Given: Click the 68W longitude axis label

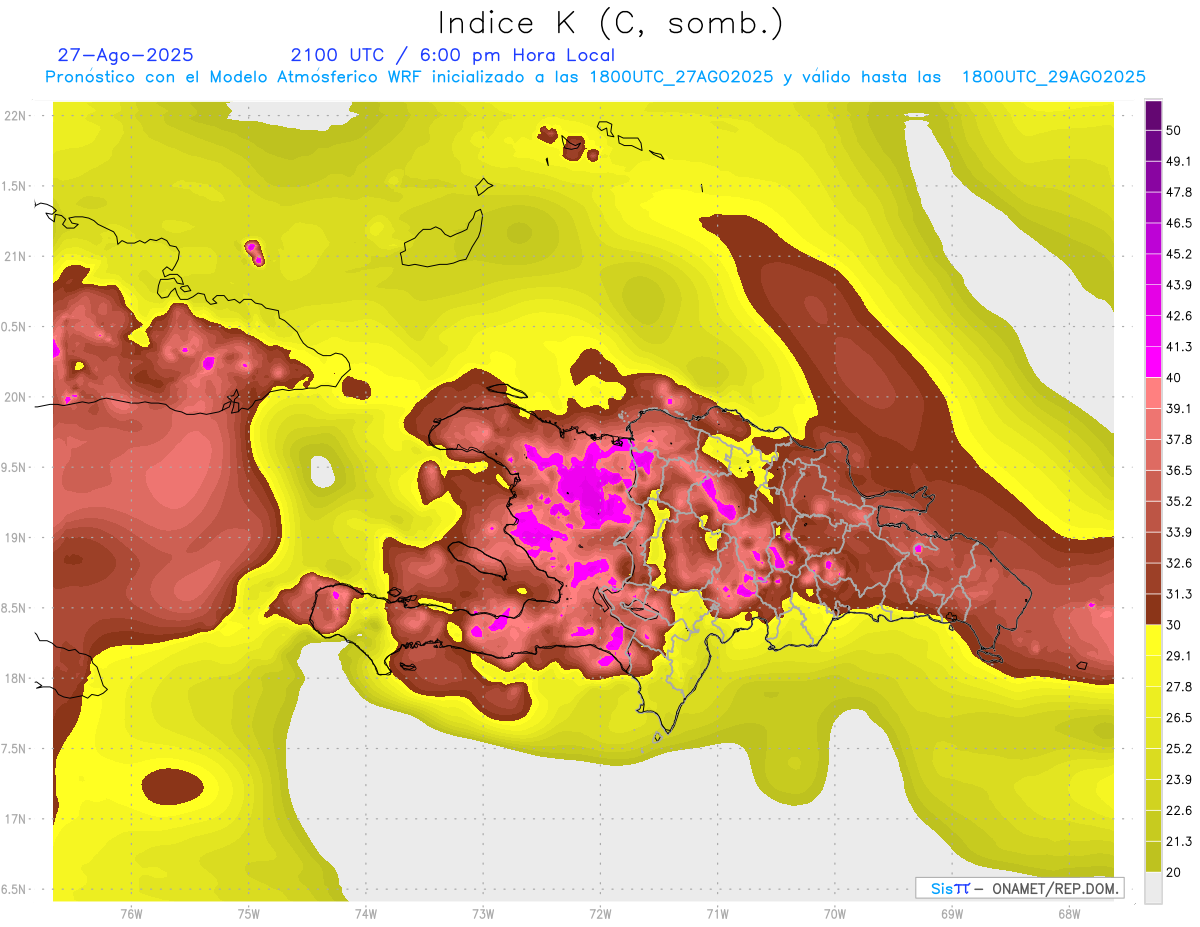Looking at the screenshot, I should (x=1069, y=913).
